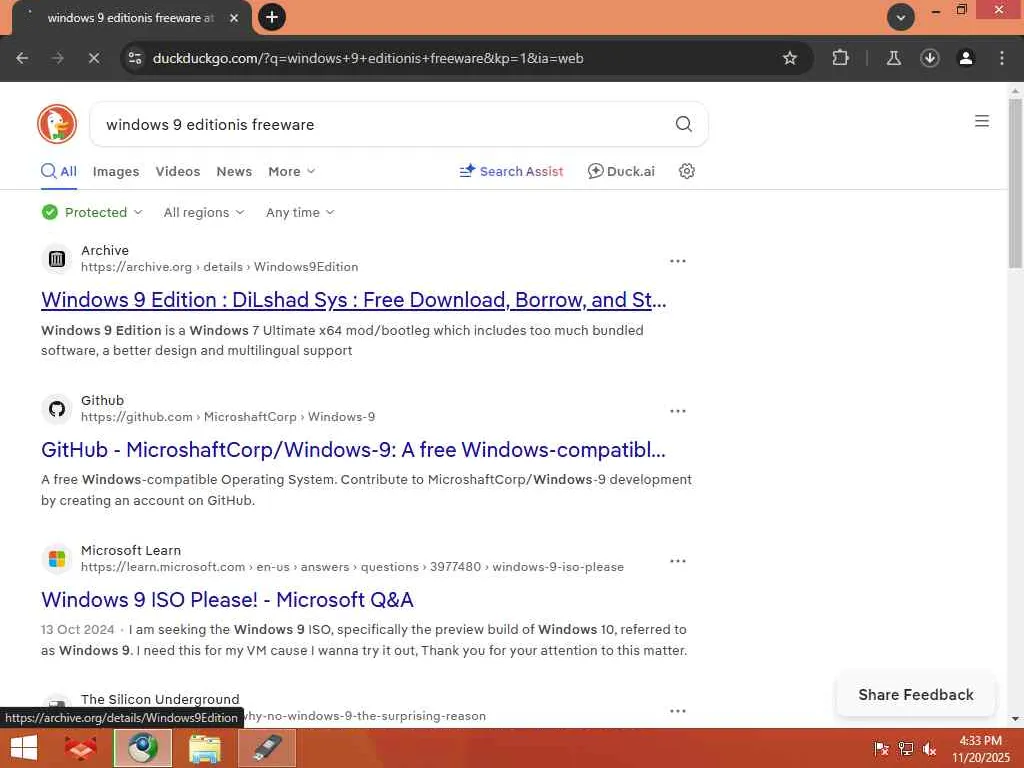Click the volume muted tray icon

929,749
